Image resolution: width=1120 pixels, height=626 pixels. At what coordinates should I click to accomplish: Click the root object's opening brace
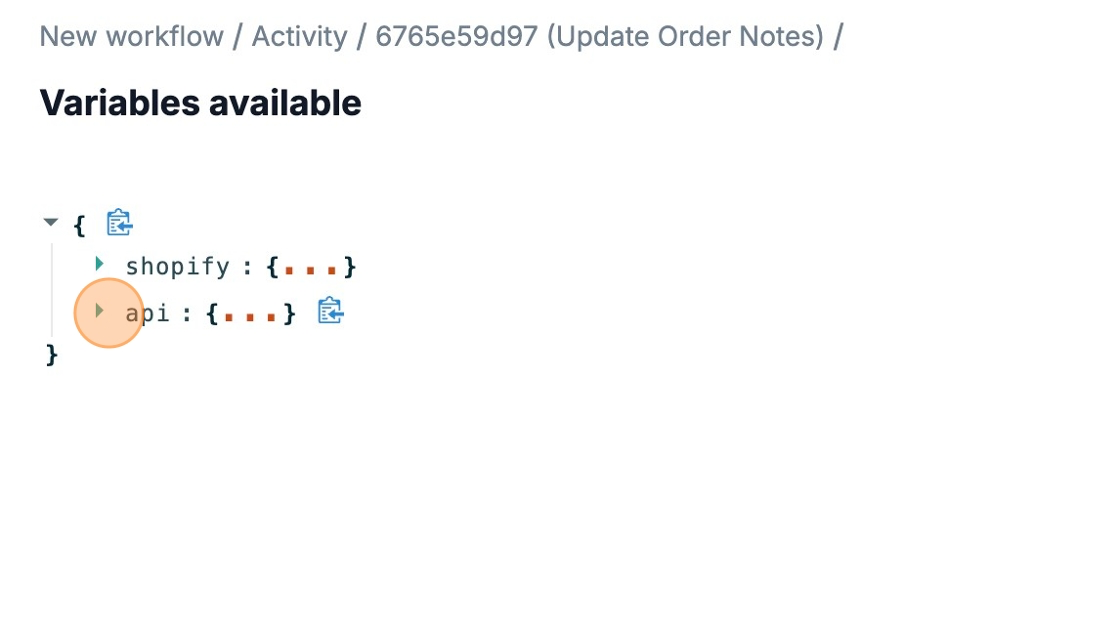point(80,224)
